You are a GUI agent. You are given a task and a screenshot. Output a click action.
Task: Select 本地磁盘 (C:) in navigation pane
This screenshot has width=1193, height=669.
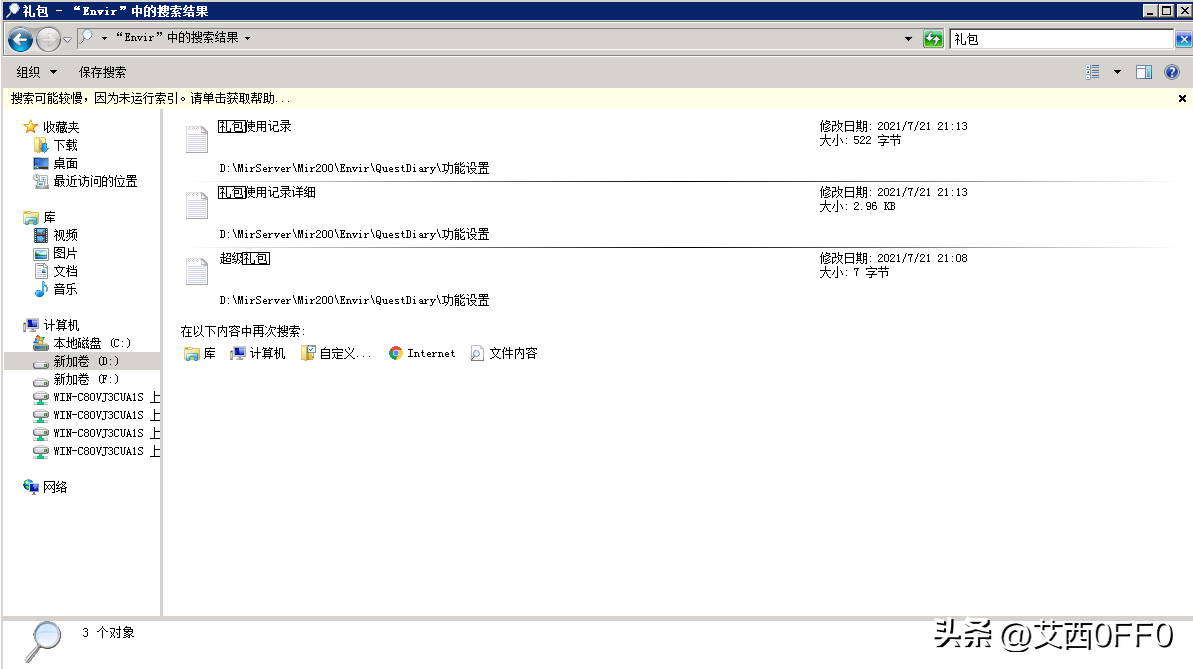click(x=92, y=343)
